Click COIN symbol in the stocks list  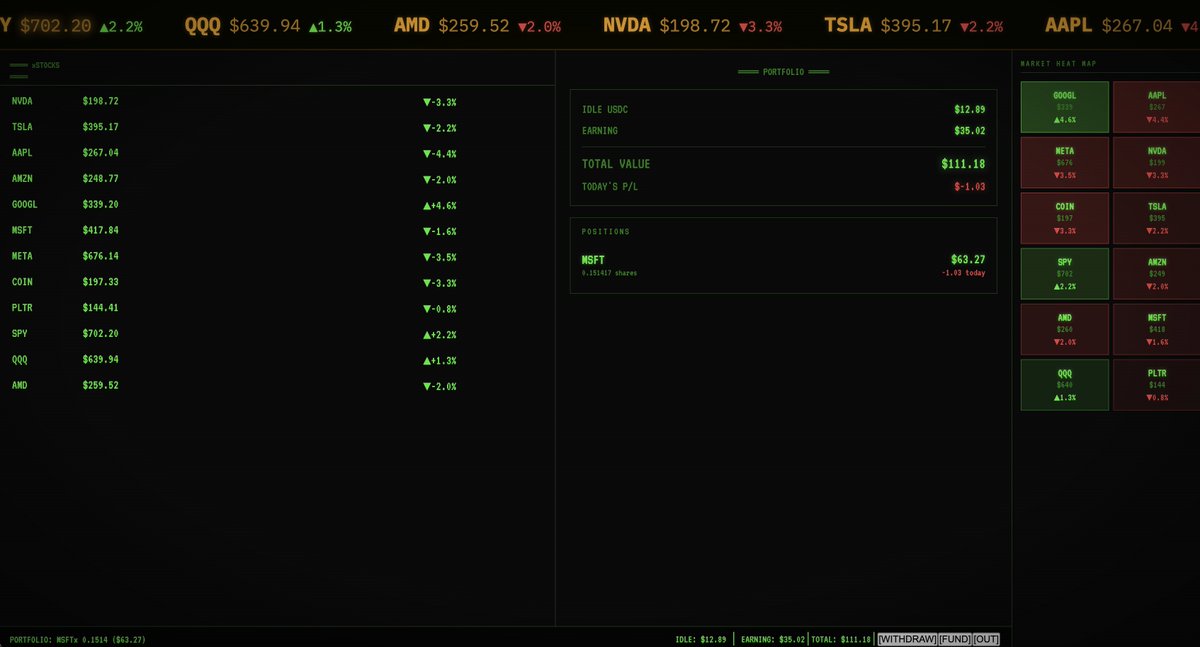click(x=22, y=282)
